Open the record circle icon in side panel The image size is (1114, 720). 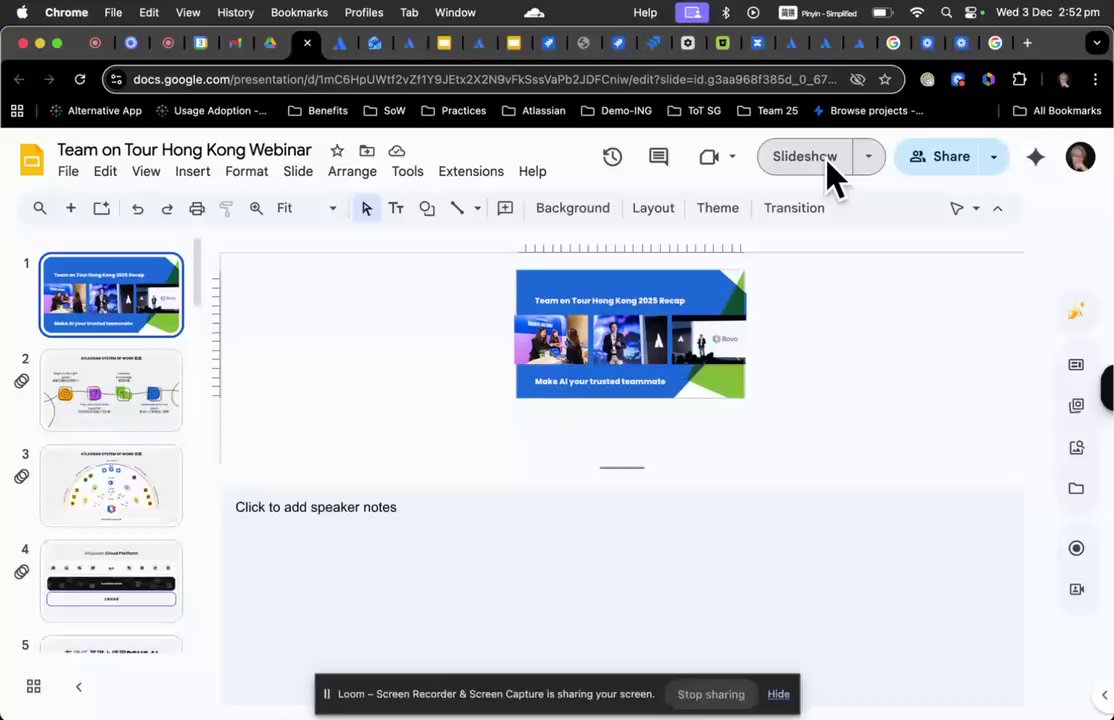click(1076, 548)
